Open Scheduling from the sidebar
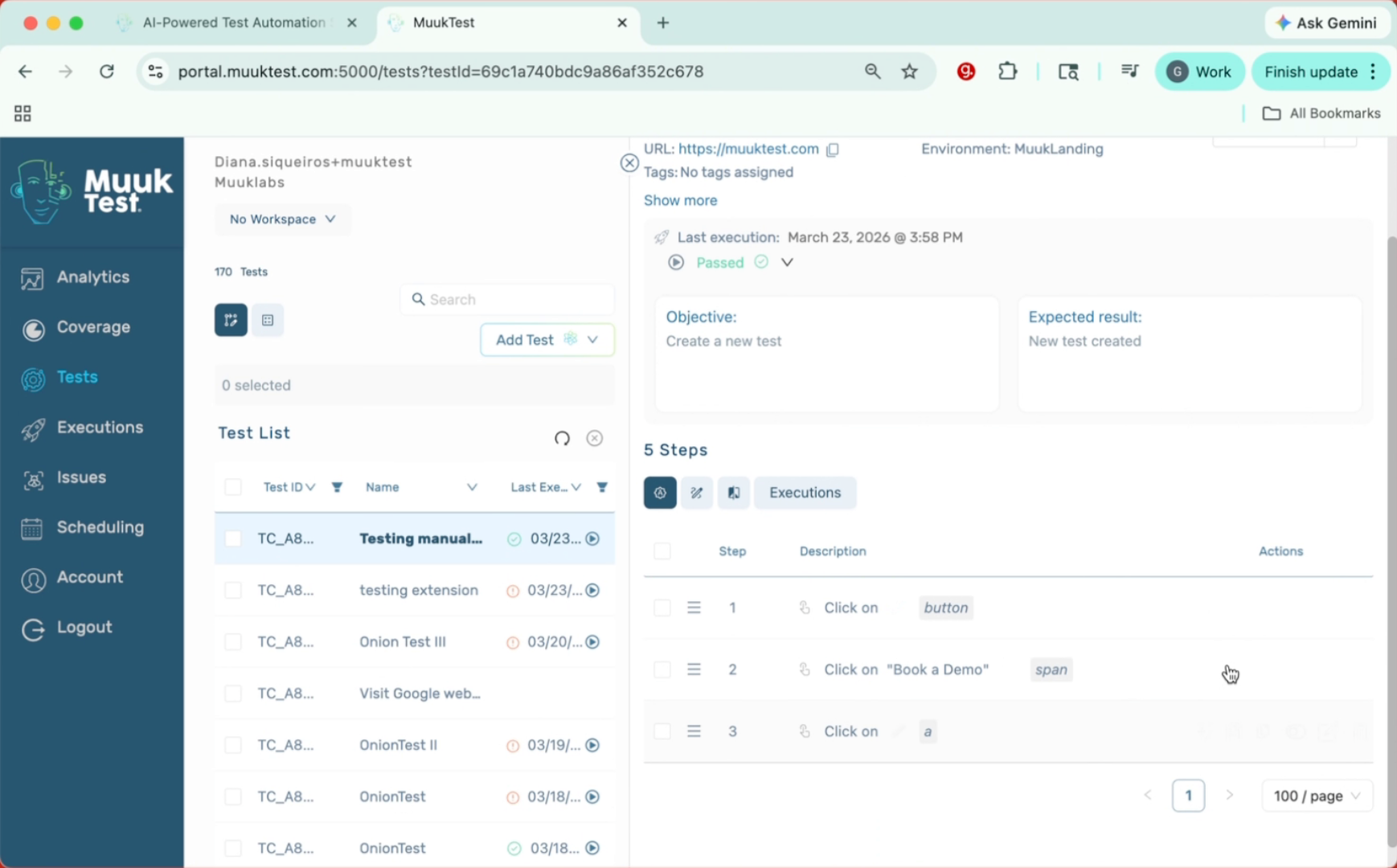This screenshot has height=868, width=1397. 83,528
